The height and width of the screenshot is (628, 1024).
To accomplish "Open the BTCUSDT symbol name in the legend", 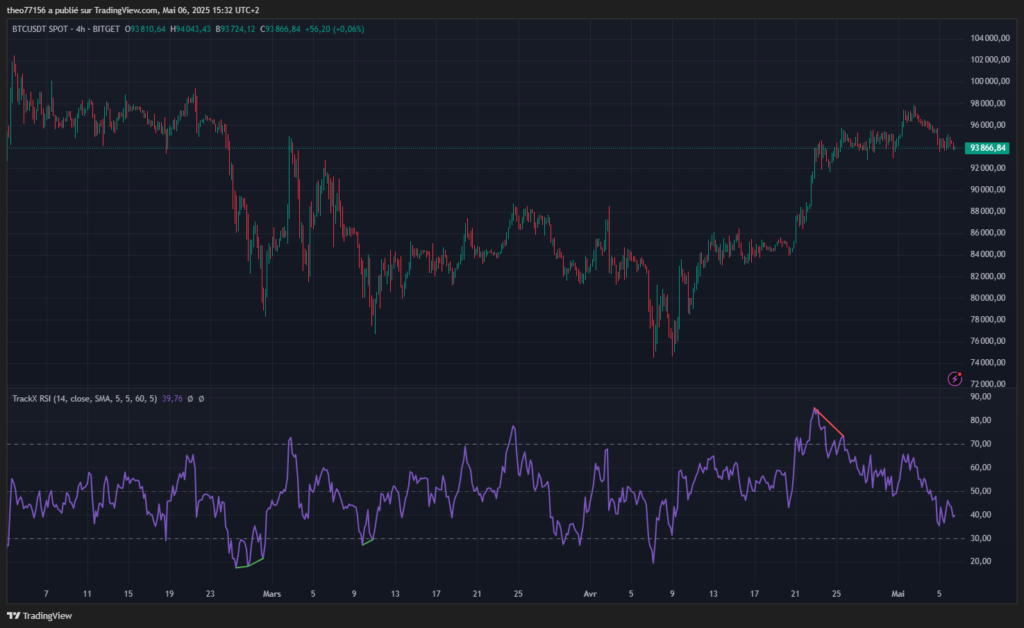I will (29, 30).
